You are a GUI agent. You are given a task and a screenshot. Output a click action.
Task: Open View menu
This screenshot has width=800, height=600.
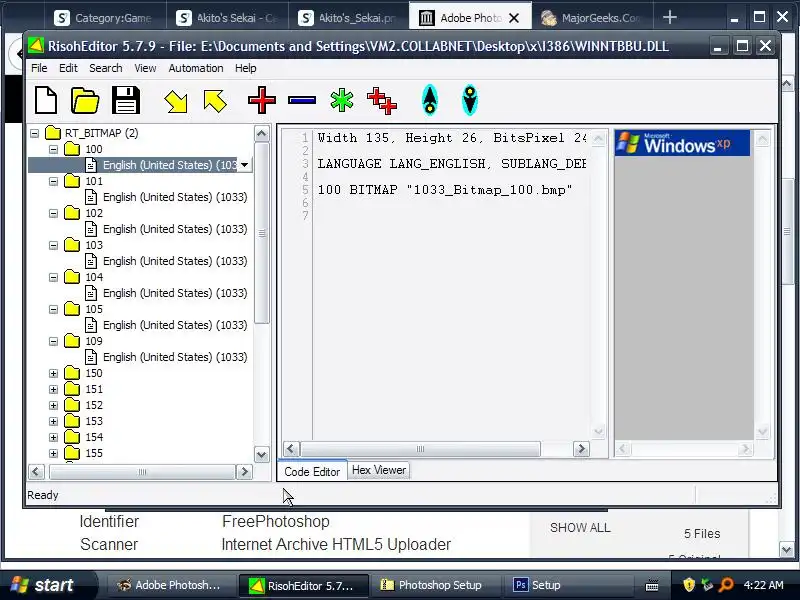click(145, 68)
